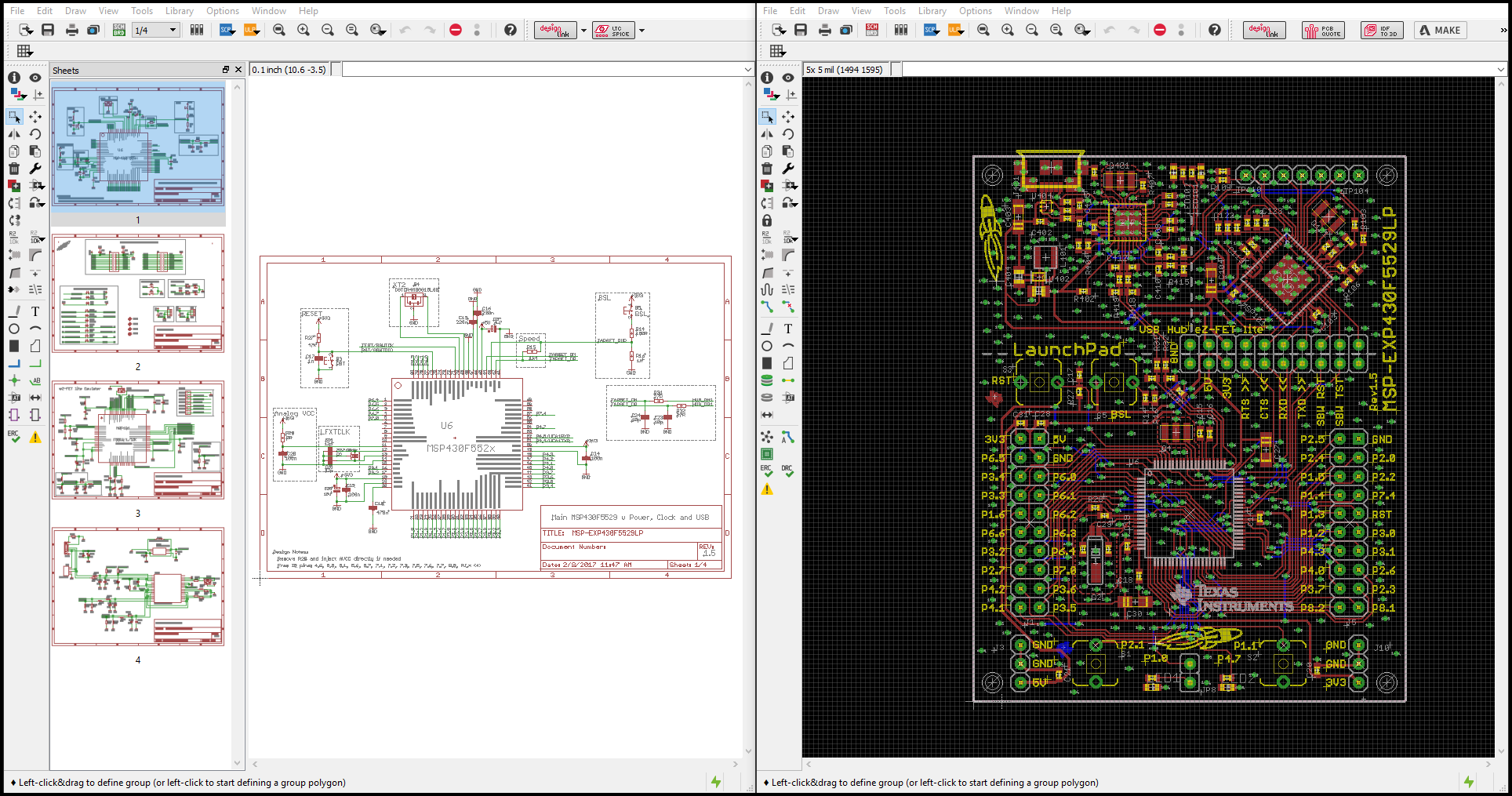Viewport: 1512px width, 796px height.
Task: Toggle the Show tool eye icon in schematic editor
Action: [35, 78]
